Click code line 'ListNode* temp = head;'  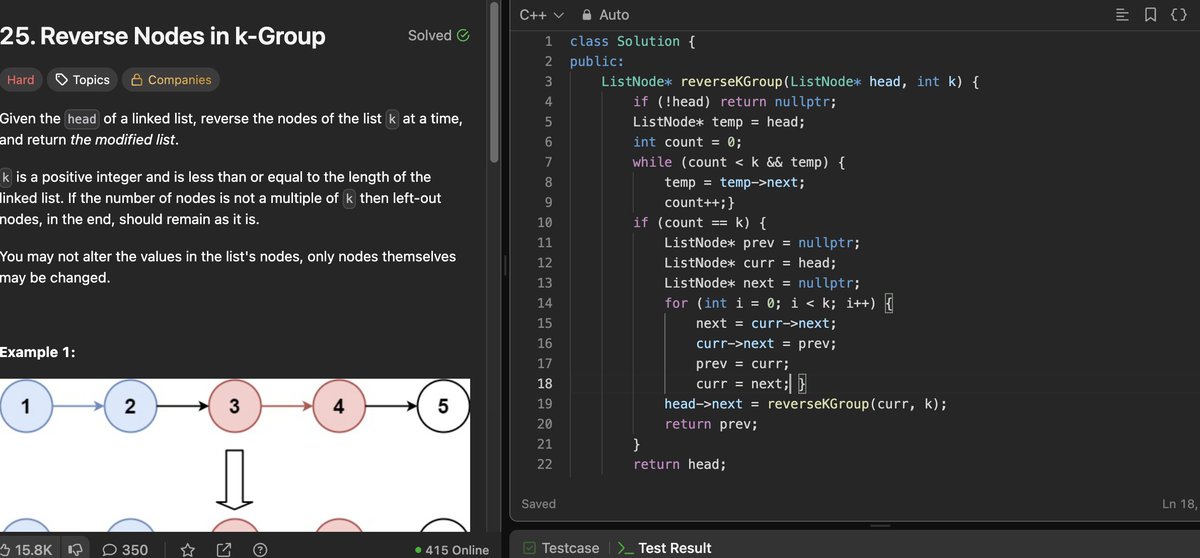tap(718, 122)
